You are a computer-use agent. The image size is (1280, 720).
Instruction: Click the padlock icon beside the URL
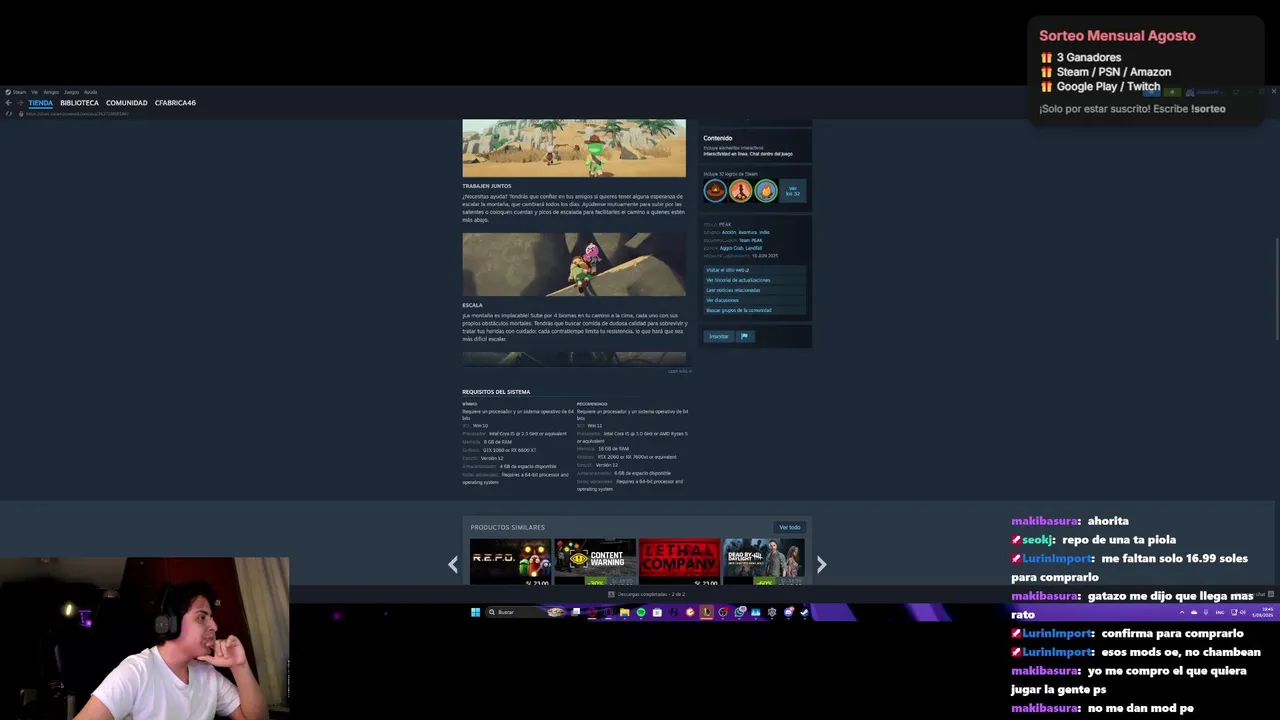point(21,114)
